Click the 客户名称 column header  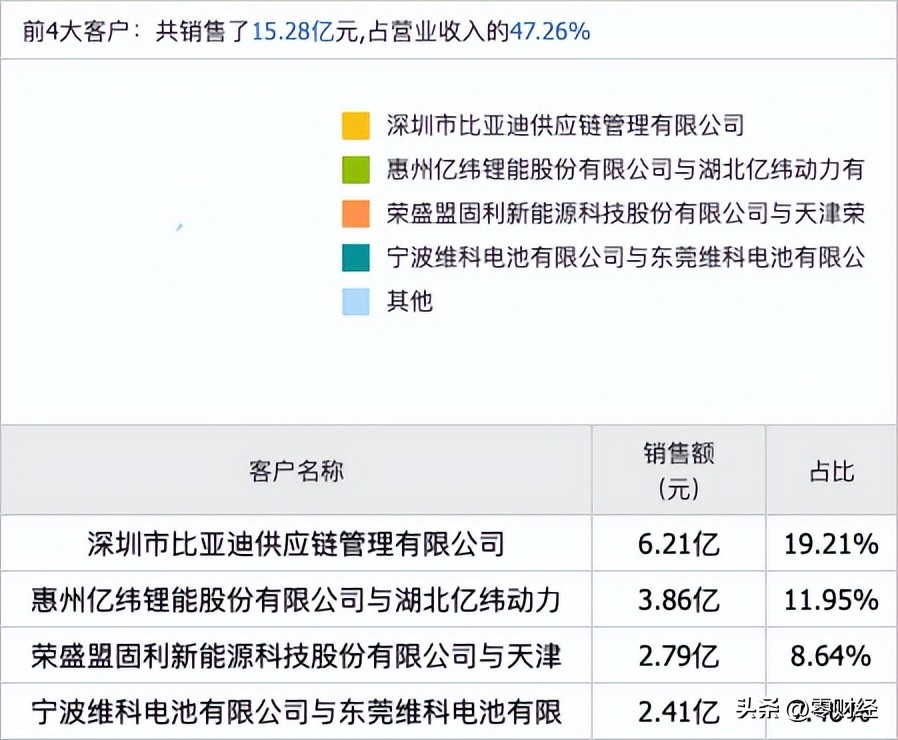pyautogui.click(x=295, y=470)
